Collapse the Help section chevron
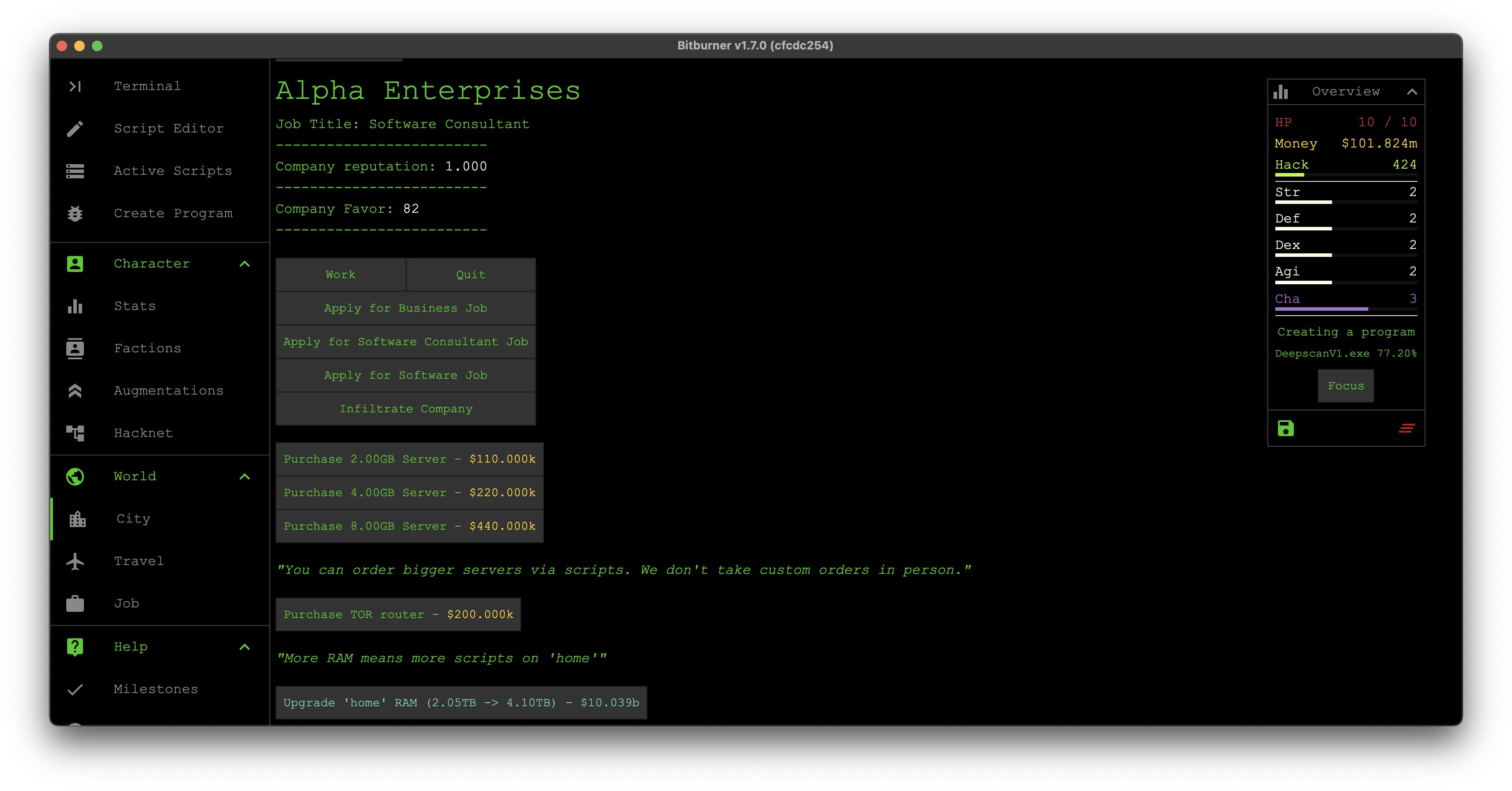1512x791 pixels. (x=245, y=647)
